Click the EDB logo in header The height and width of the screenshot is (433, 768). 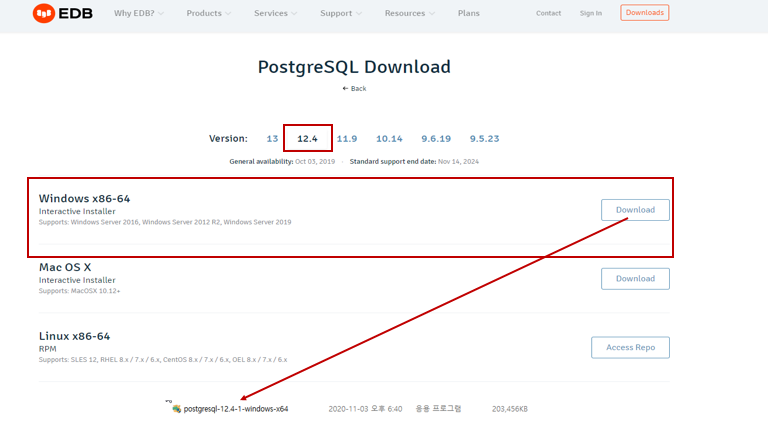pos(62,13)
